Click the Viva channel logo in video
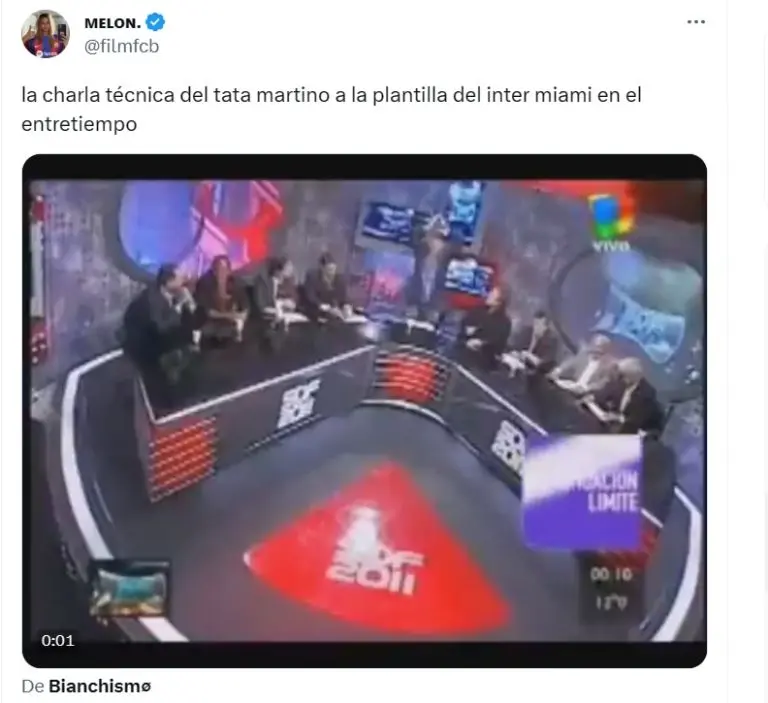The width and height of the screenshot is (768, 703). (611, 223)
